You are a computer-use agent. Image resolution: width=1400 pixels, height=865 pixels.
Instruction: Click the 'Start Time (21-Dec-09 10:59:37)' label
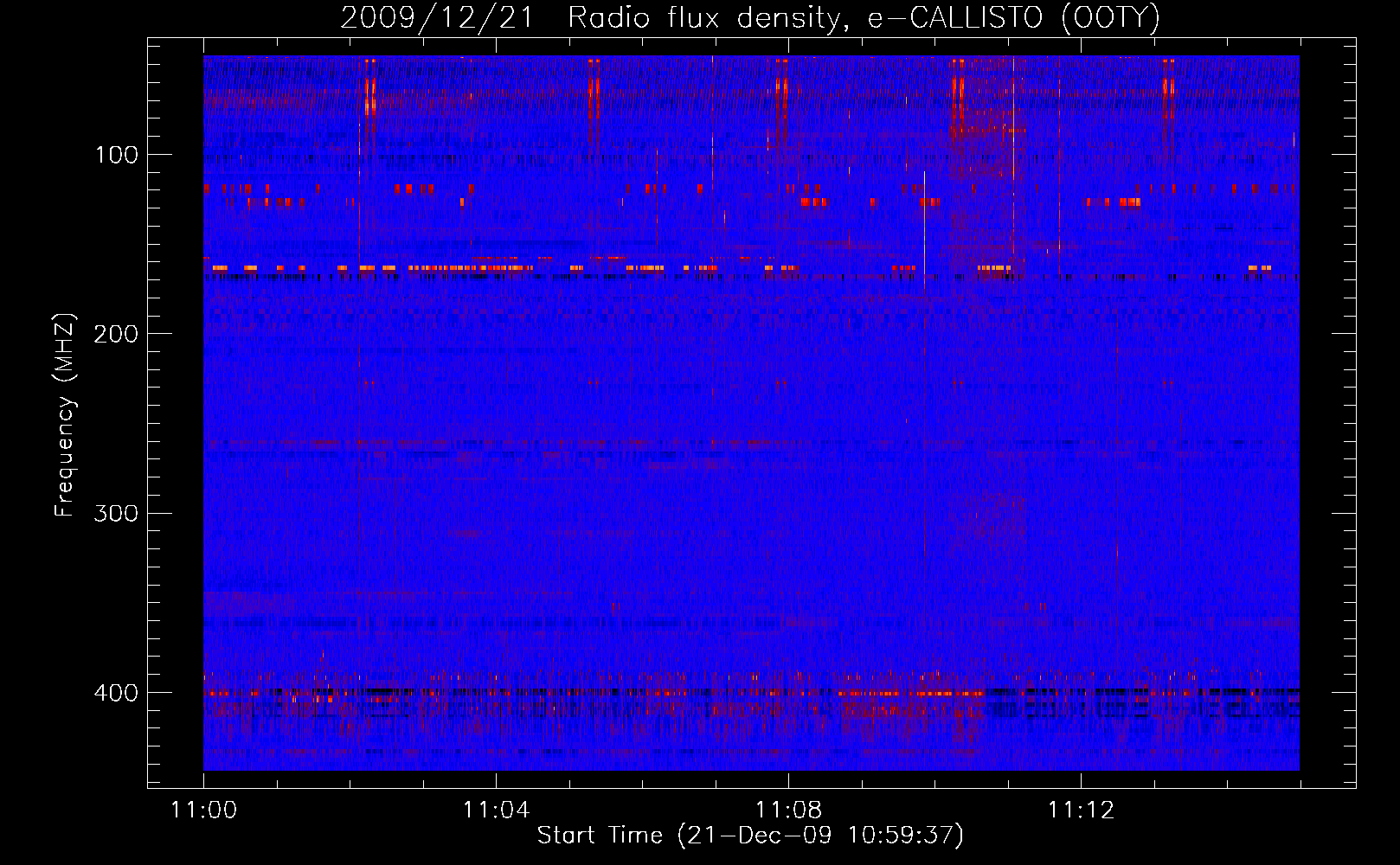pyautogui.click(x=750, y=836)
